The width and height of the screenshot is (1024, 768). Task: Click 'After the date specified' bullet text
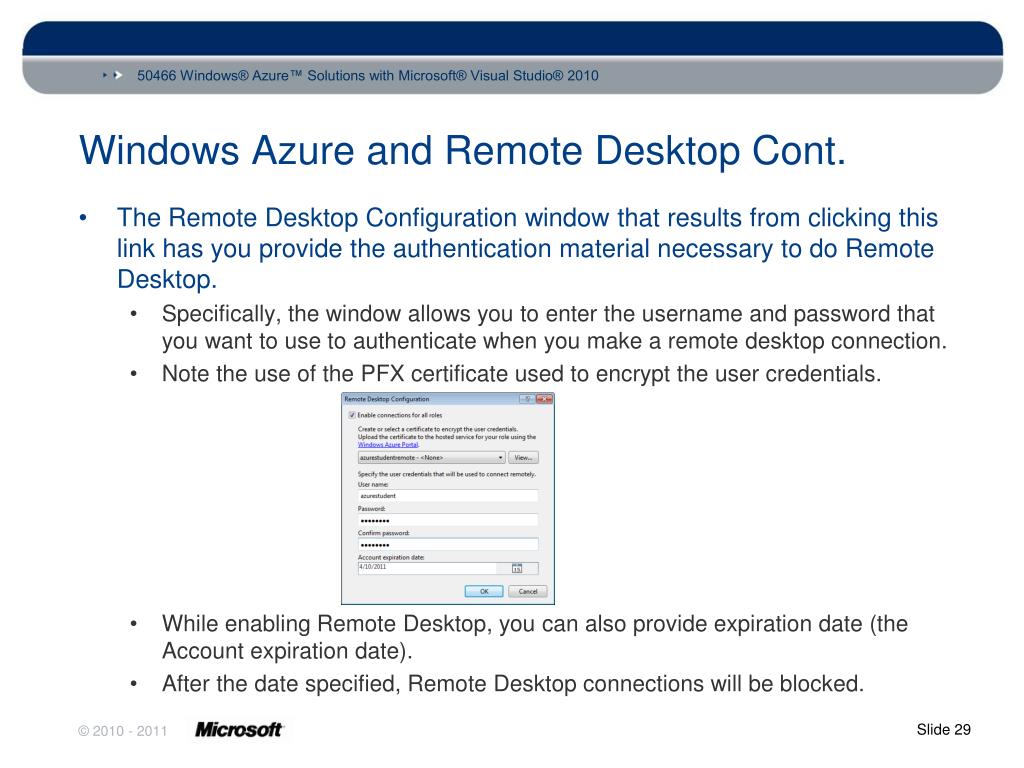tap(513, 684)
